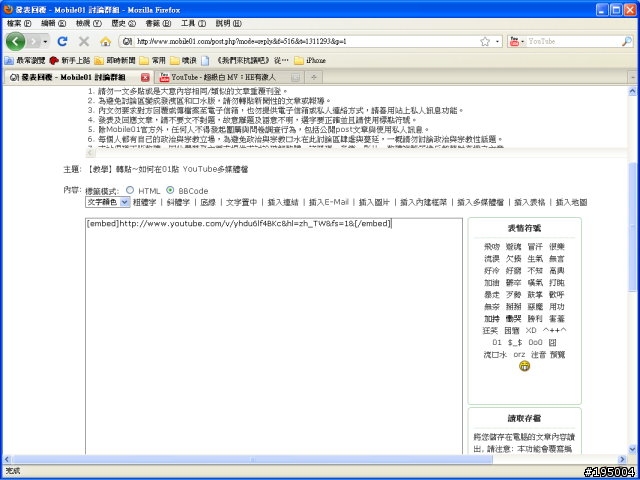Open the 編輯 (E) menu
This screenshot has width=640, height=480.
pyautogui.click(x=53, y=24)
